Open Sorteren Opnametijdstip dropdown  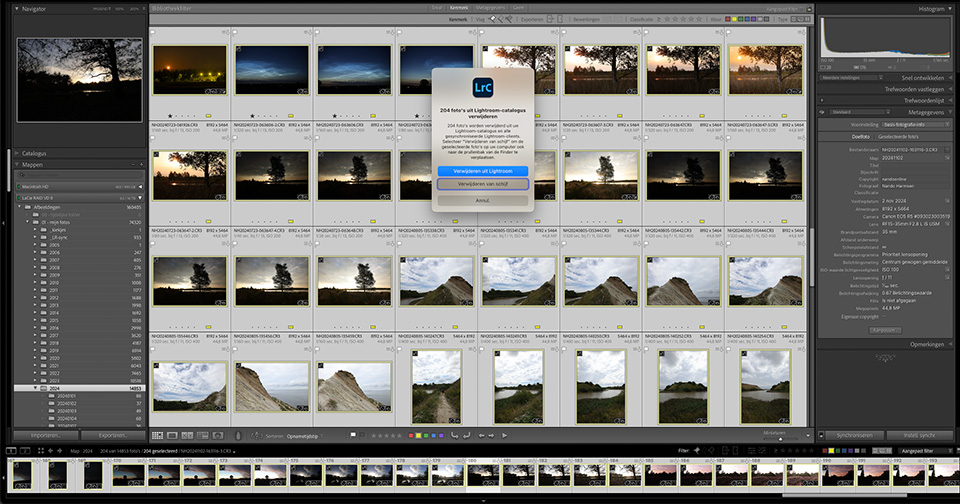point(306,436)
